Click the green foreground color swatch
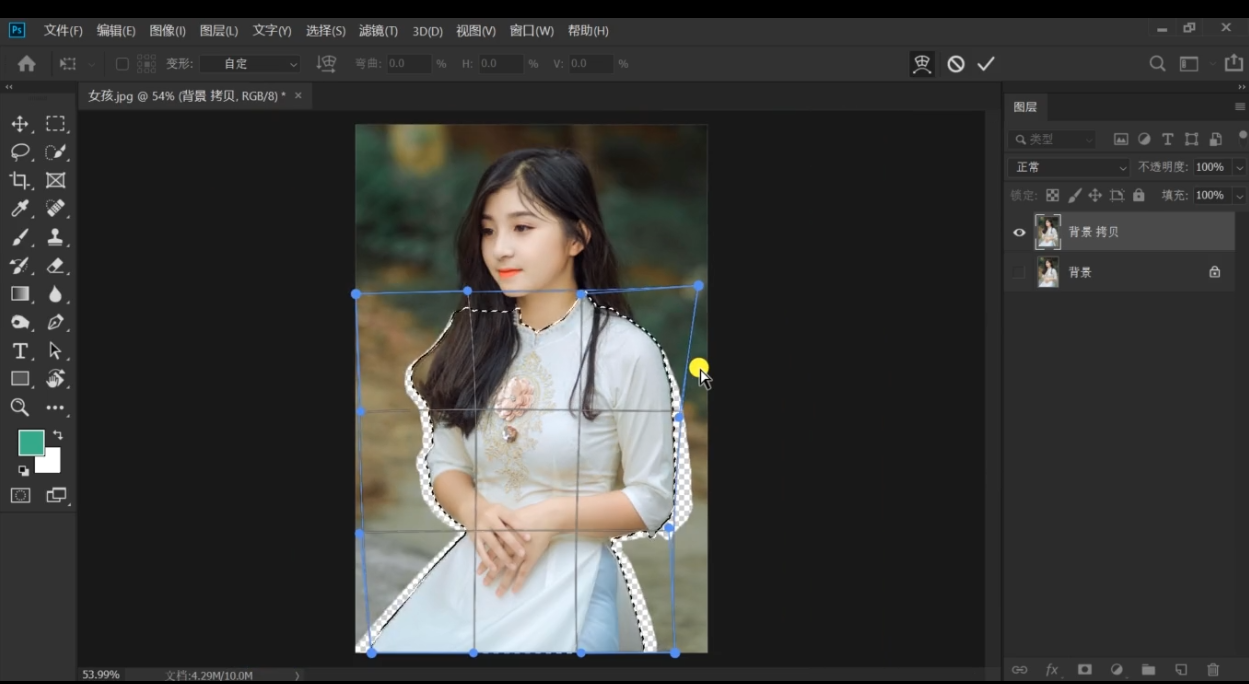 tap(31, 443)
